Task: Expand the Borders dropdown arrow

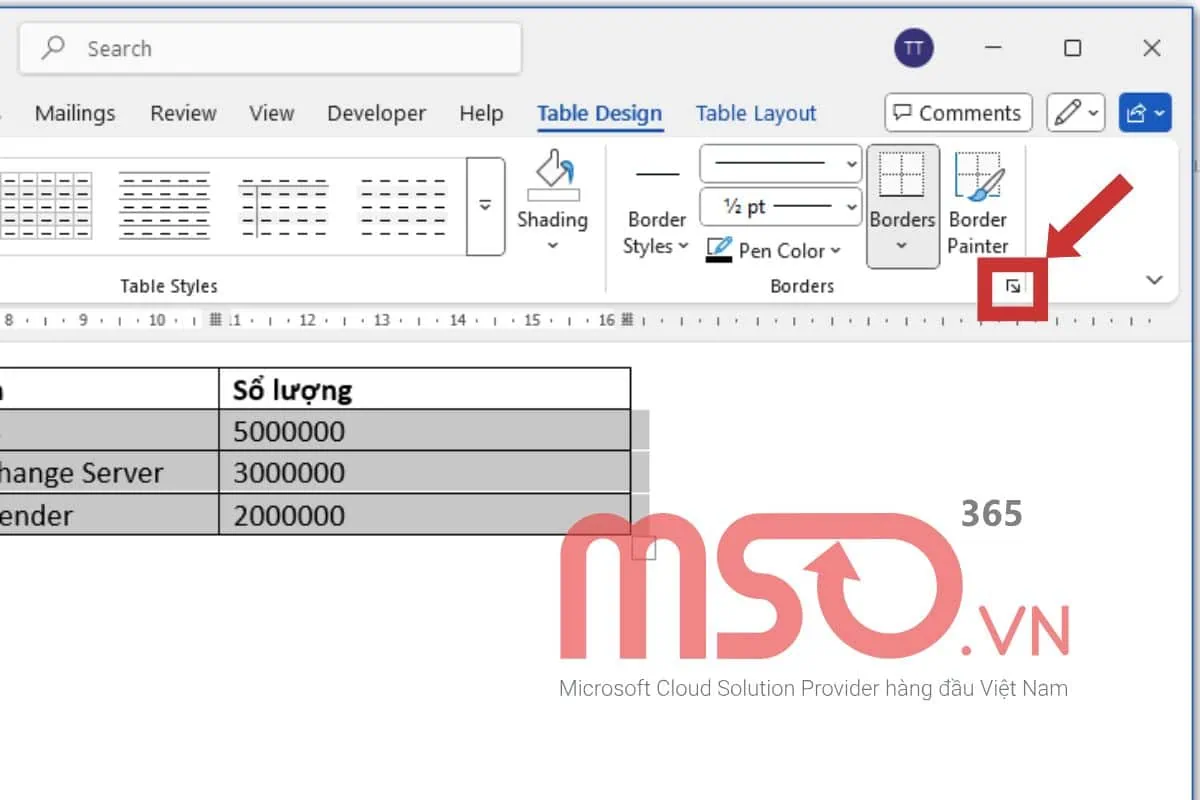Action: pos(902,246)
